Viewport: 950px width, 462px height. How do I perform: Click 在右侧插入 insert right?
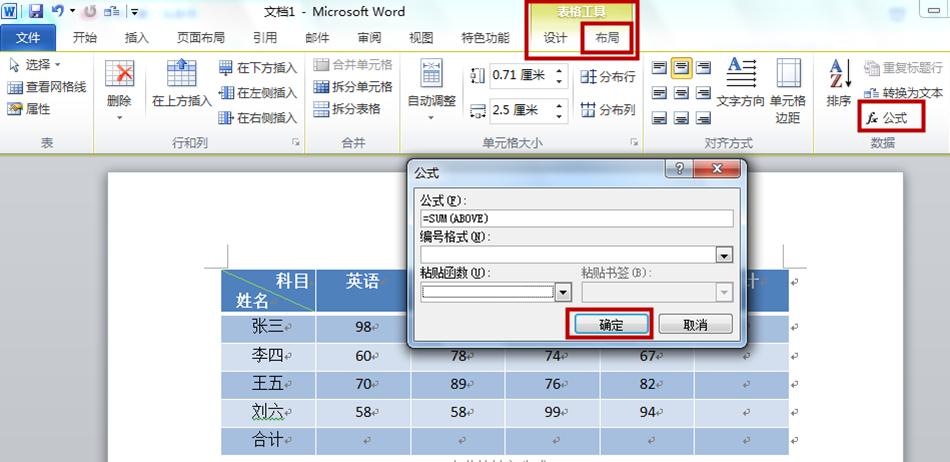point(257,117)
